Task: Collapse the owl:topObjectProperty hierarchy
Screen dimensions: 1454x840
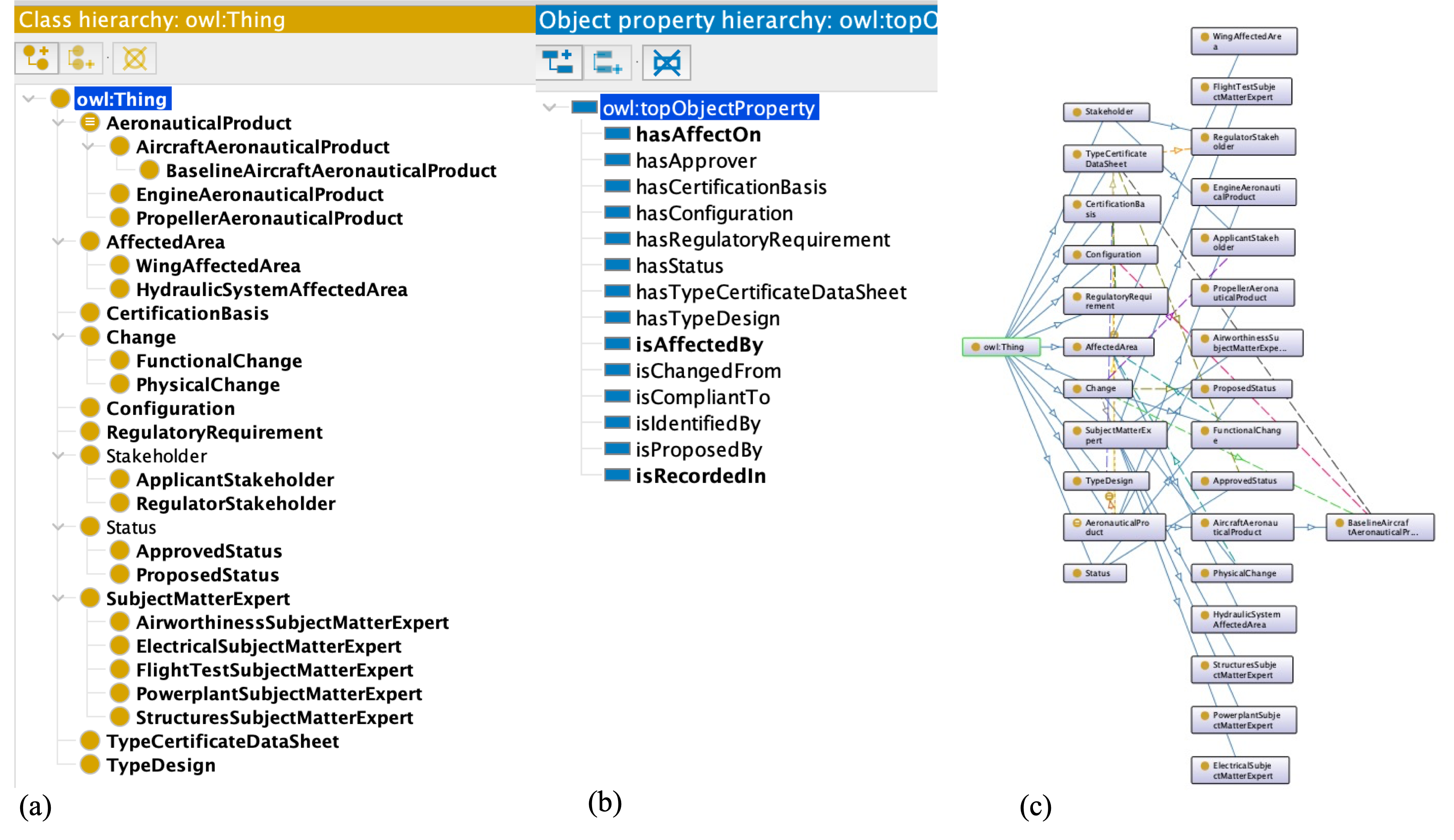Action: click(x=549, y=107)
